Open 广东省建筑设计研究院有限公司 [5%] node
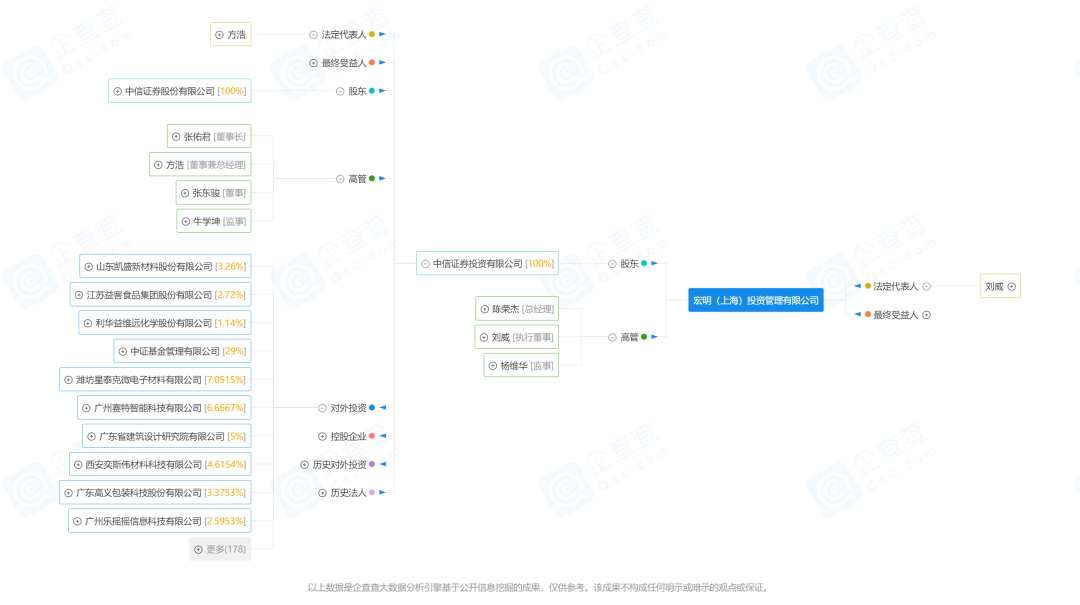Screen dimensions: 1080x605 pyautogui.click(x=167, y=436)
